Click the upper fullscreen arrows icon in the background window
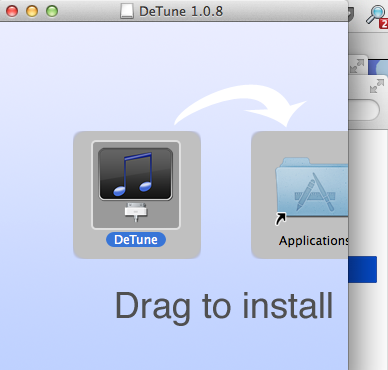The height and width of the screenshot is (370, 388). pos(357,66)
